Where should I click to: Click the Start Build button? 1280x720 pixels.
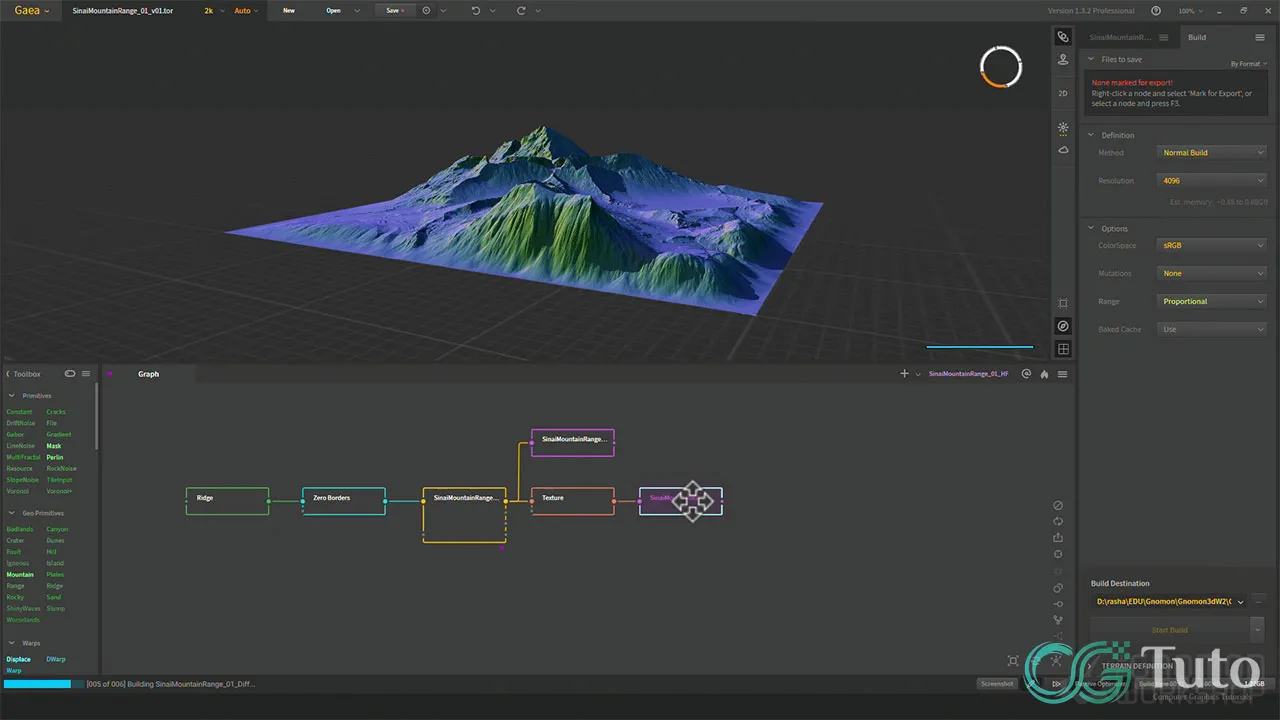tap(1169, 630)
